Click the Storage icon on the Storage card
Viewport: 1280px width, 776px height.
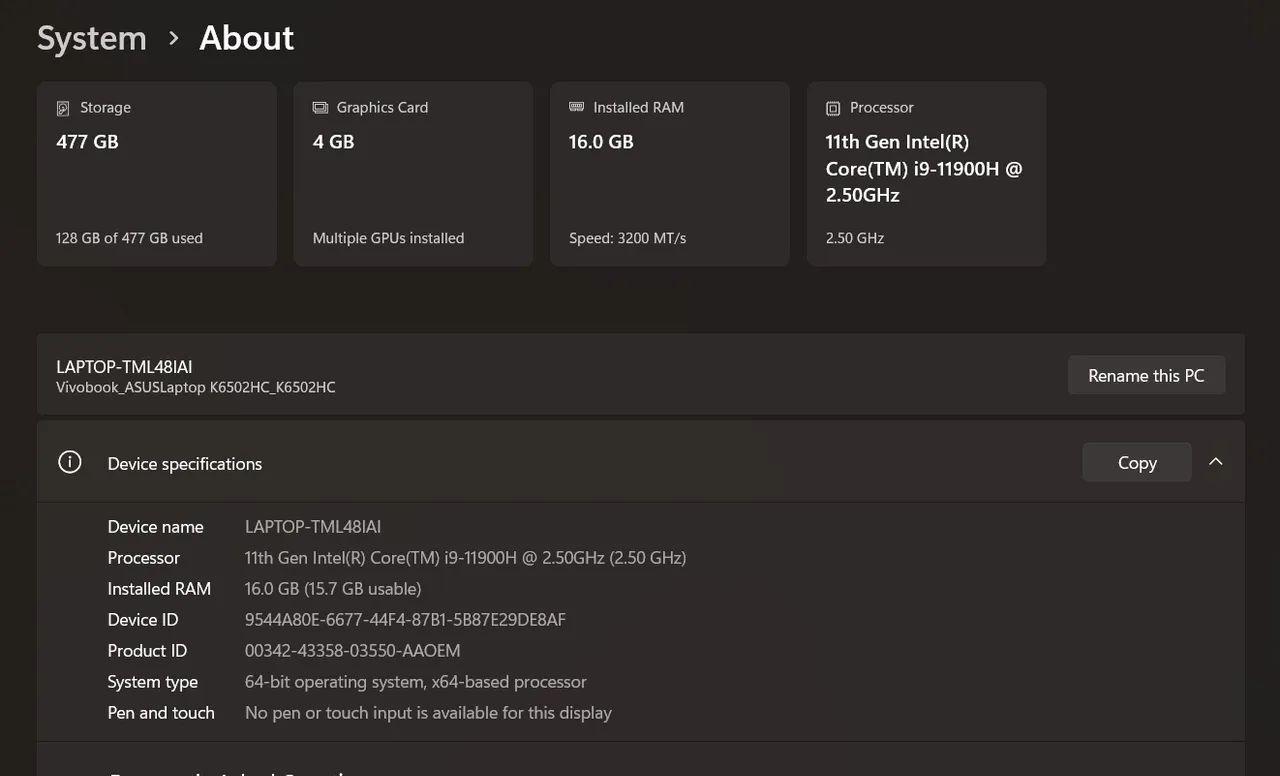pos(64,106)
